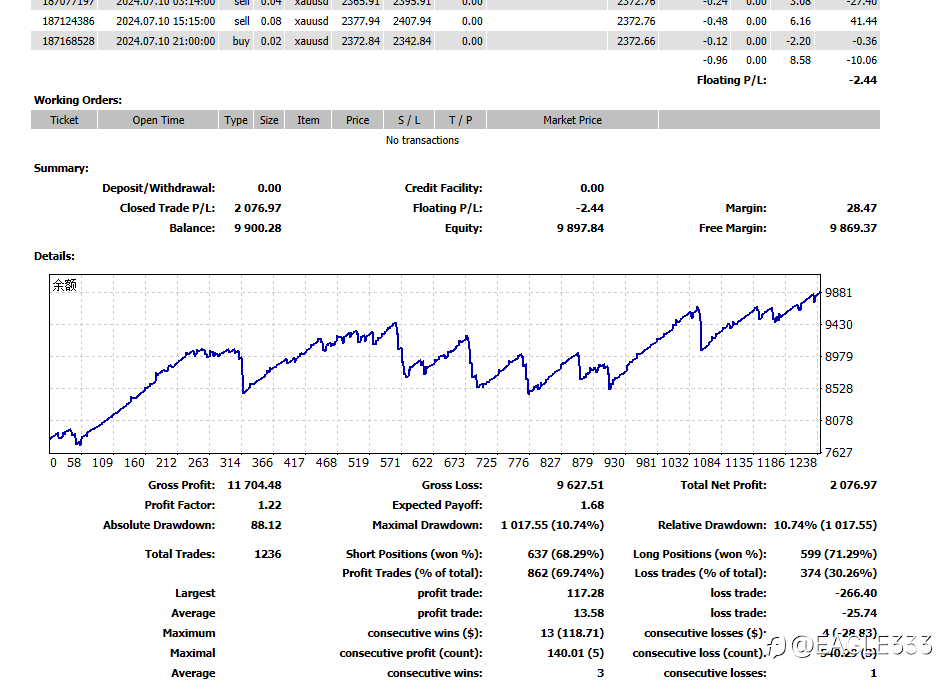The height and width of the screenshot is (685, 943).
Task: Click the Deposit/Withdrawal label
Action: [x=158, y=188]
